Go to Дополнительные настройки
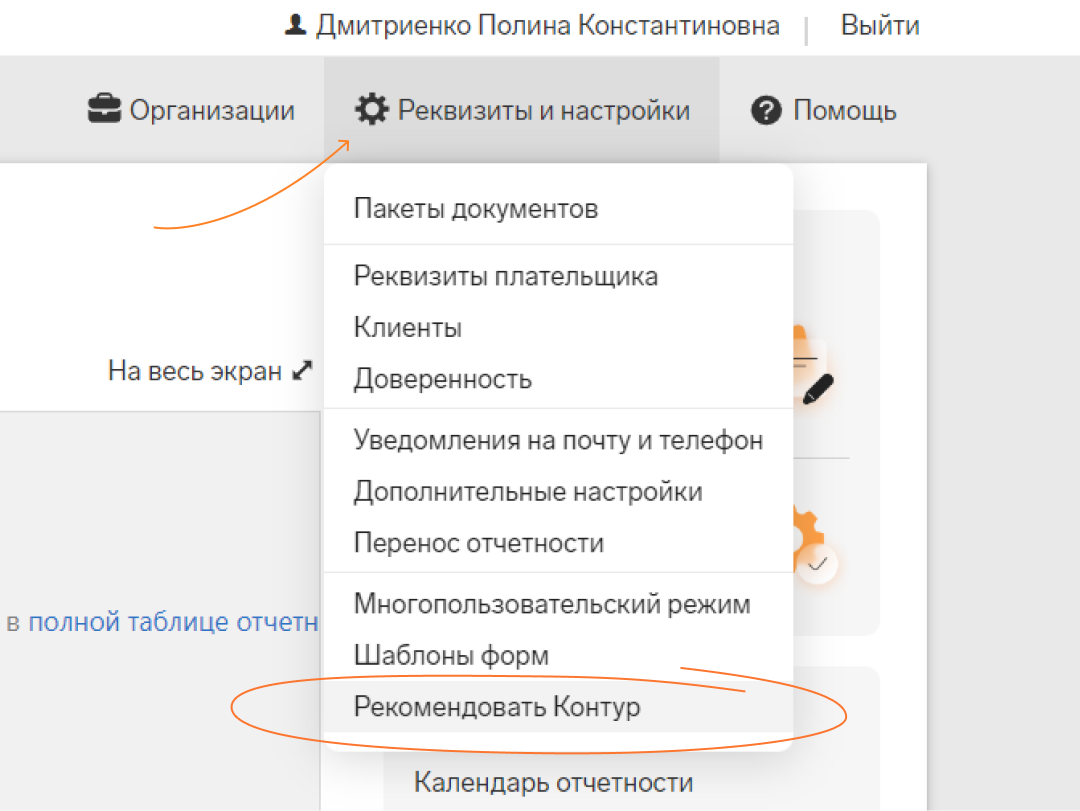Viewport: 1080px width, 811px height. [x=528, y=492]
